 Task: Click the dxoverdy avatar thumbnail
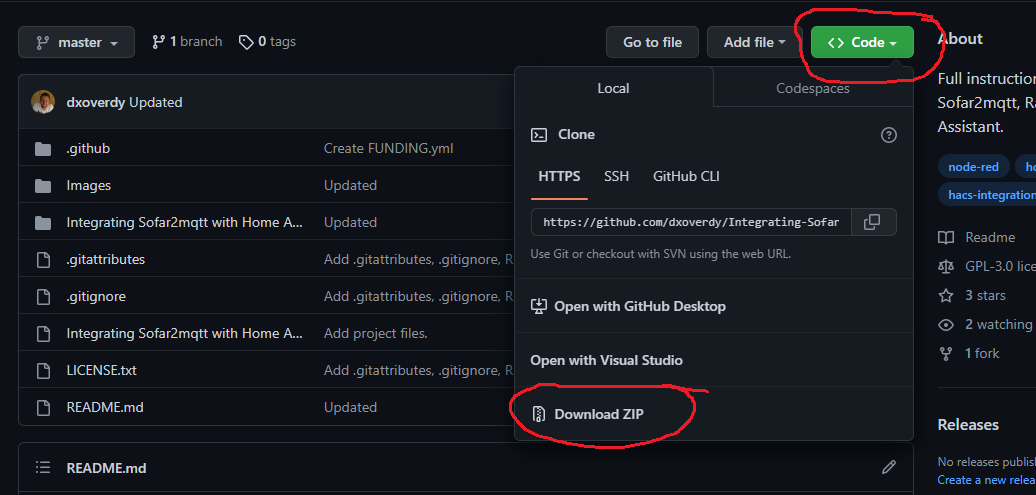[43, 102]
